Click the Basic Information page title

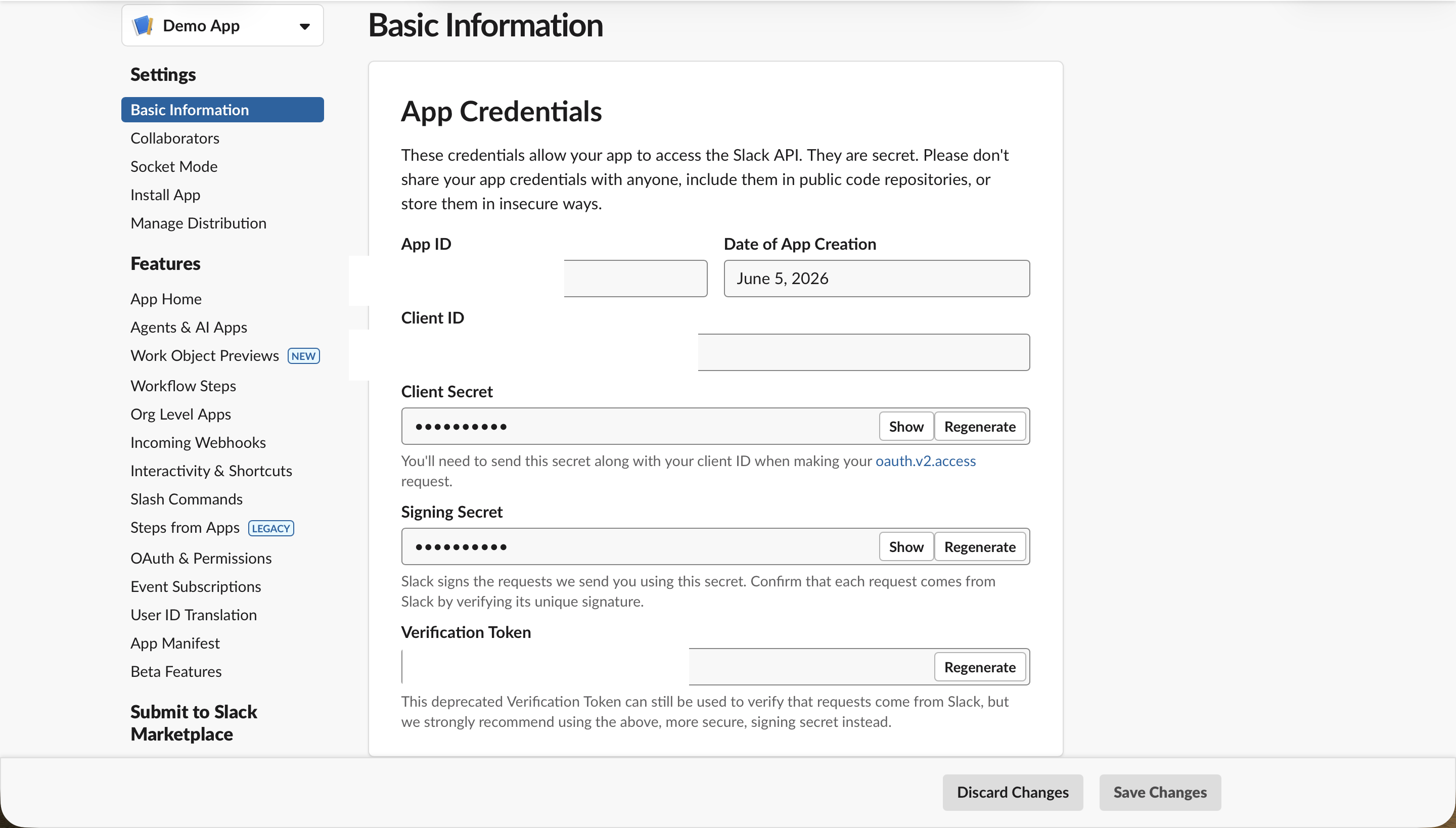pos(486,26)
